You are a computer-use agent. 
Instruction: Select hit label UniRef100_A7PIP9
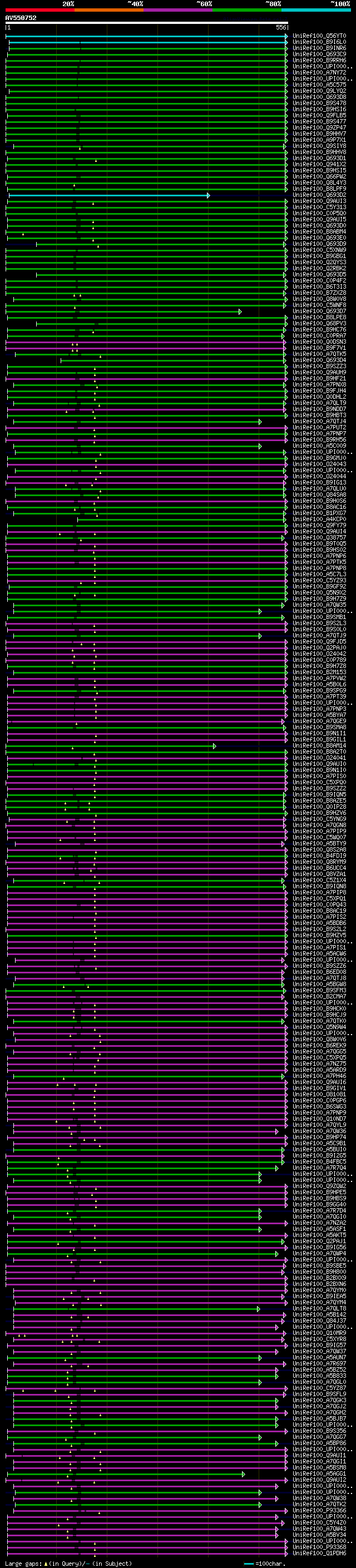click(319, 831)
